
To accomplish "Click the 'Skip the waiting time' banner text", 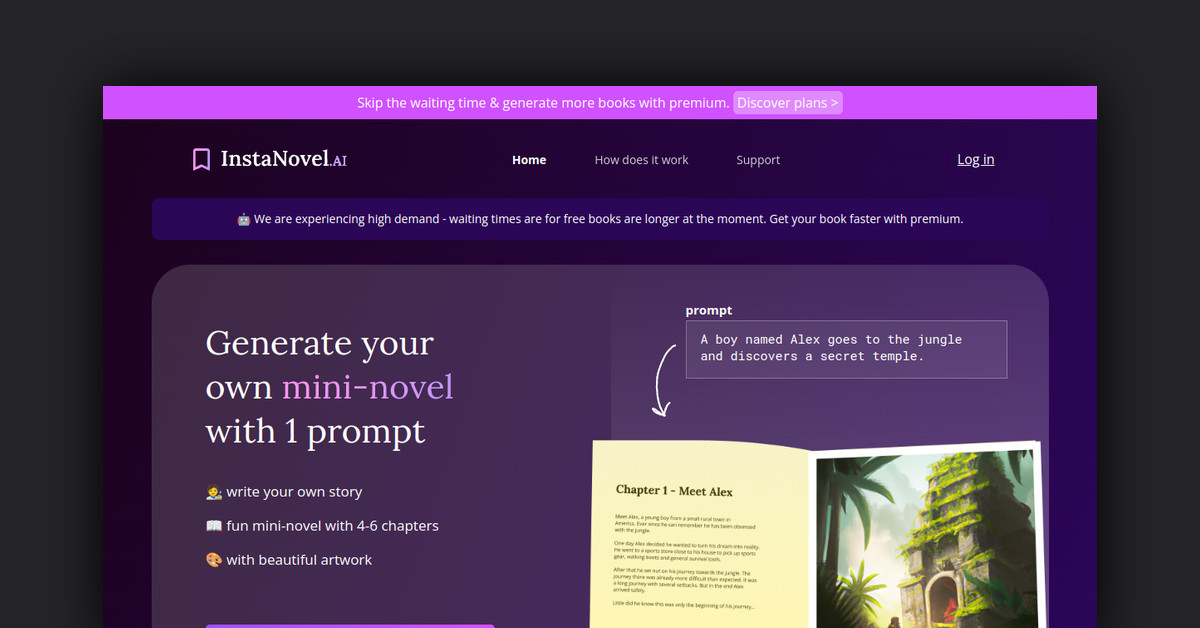I will point(542,103).
